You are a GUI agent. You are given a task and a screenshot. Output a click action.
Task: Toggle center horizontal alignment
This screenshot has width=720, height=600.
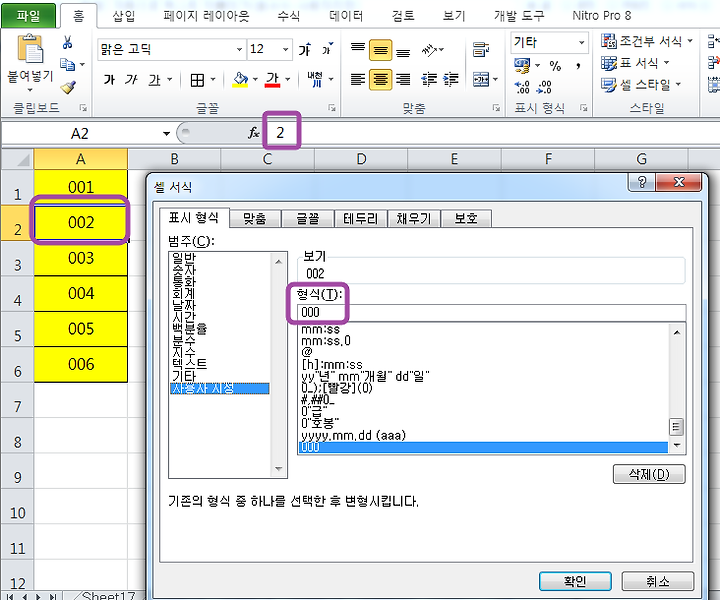(x=381, y=79)
